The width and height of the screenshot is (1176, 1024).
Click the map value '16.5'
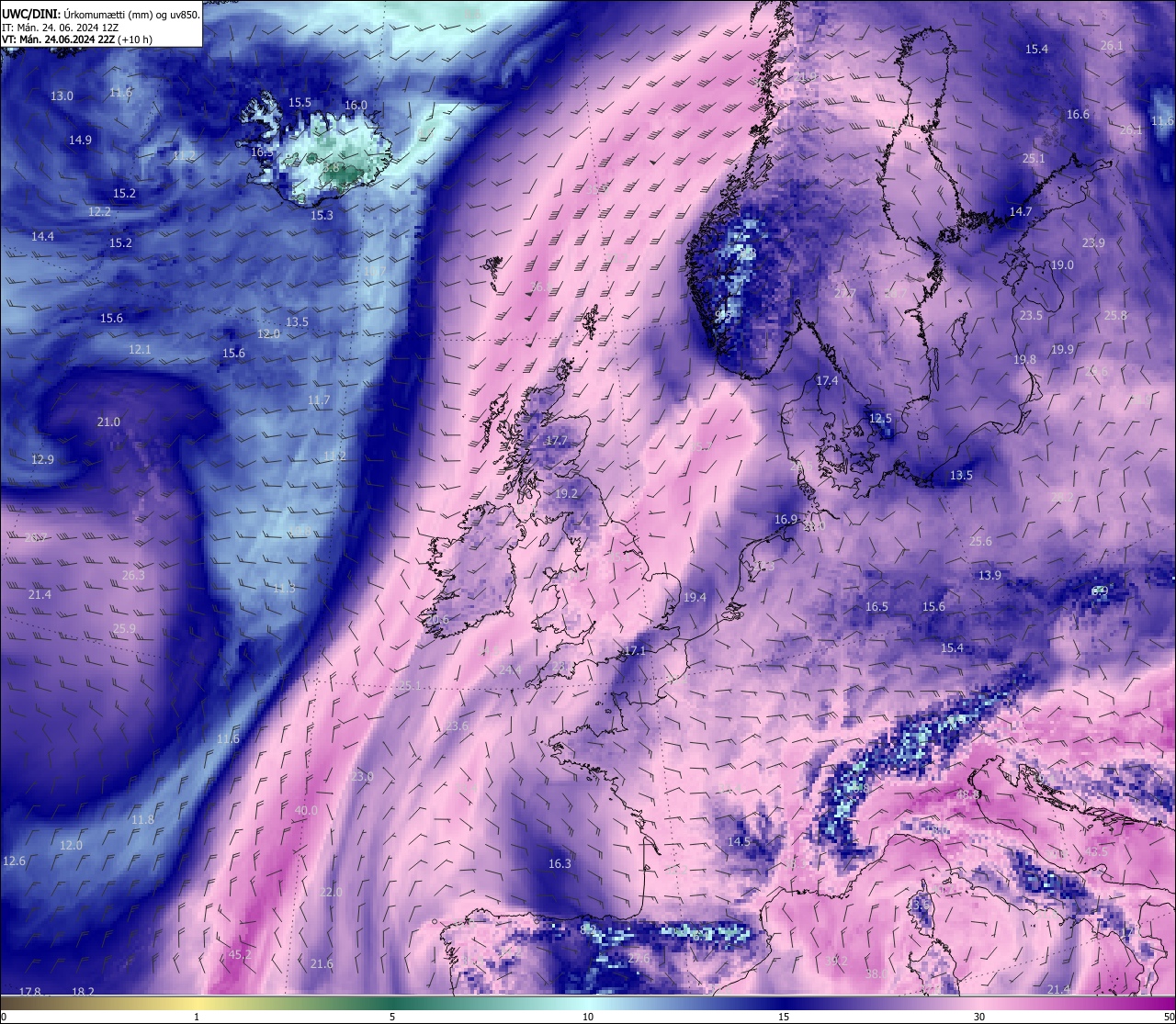876,606
